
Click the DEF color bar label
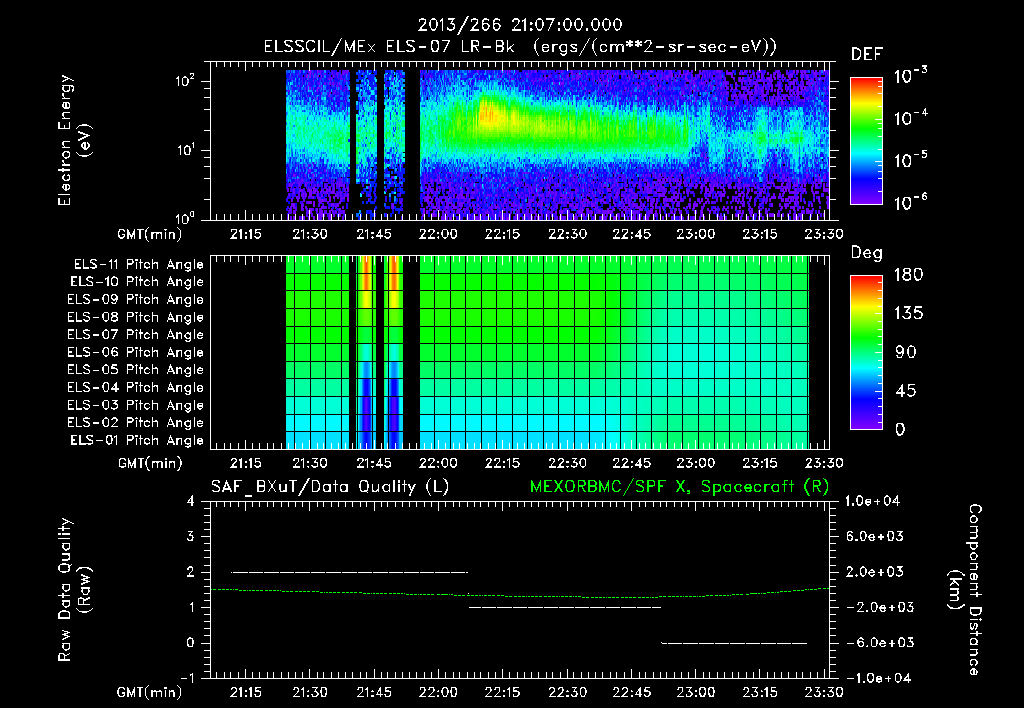866,54
